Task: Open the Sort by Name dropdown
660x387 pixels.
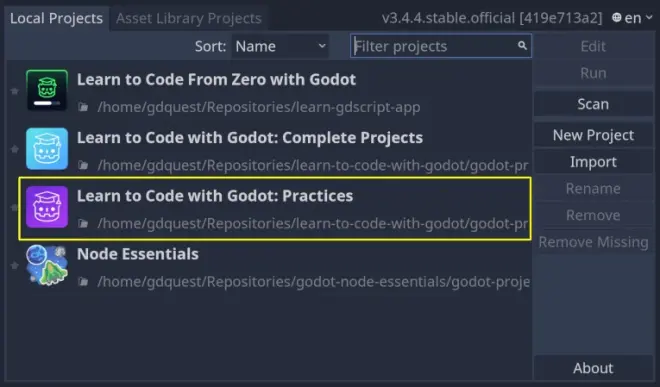Action: (x=280, y=46)
